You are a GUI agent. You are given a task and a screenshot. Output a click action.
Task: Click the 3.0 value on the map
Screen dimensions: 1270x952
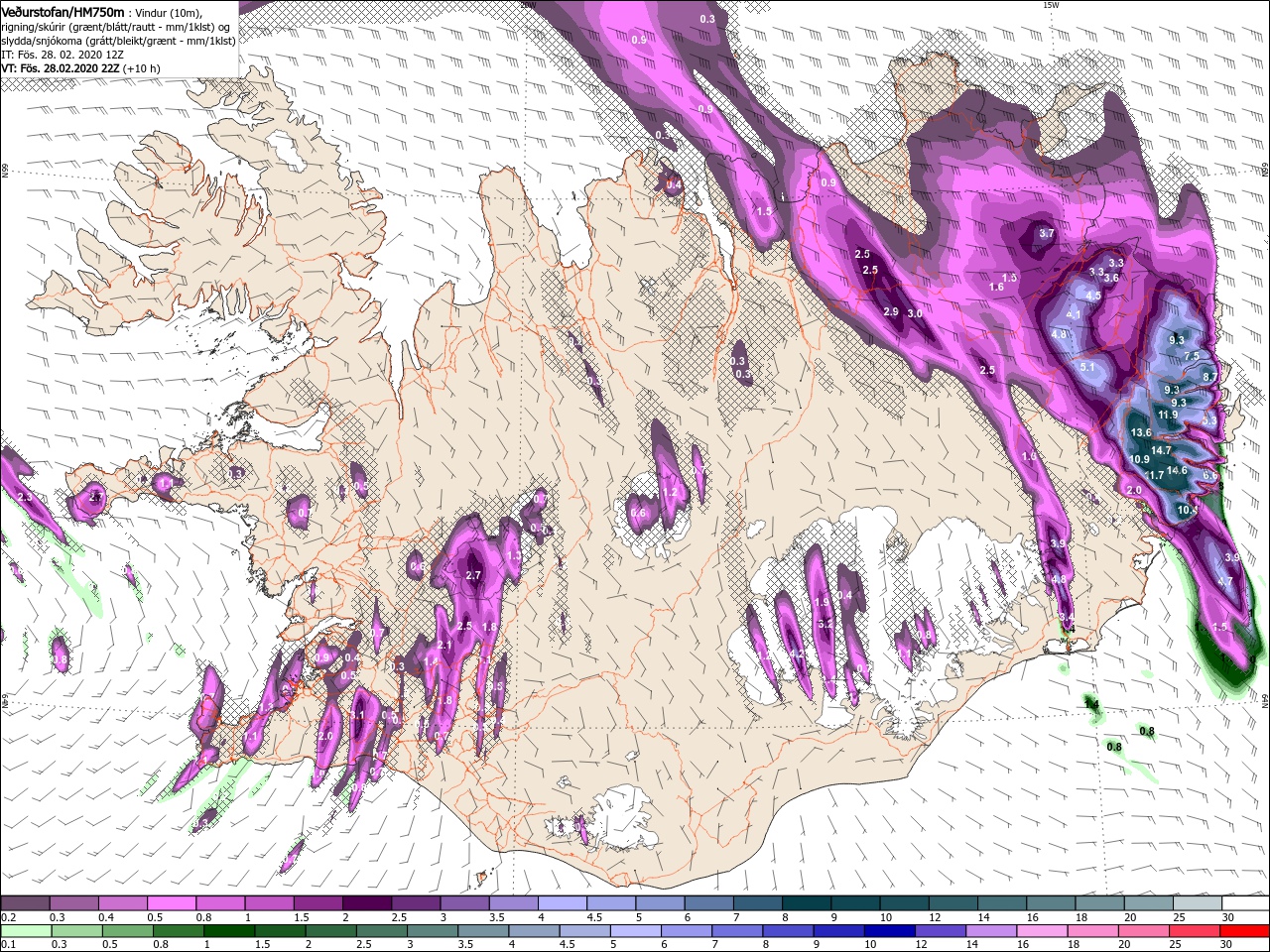[x=915, y=313]
